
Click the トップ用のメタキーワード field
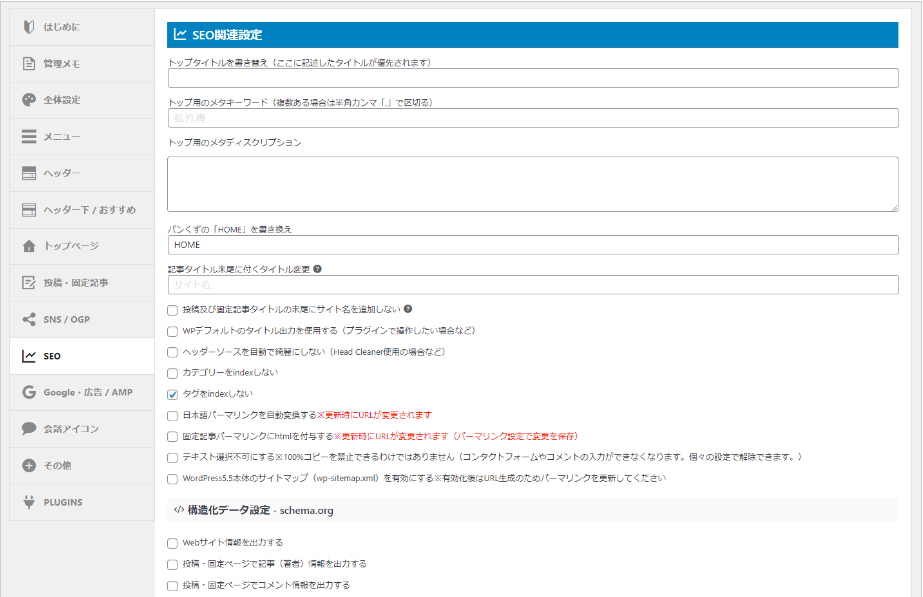coord(533,118)
